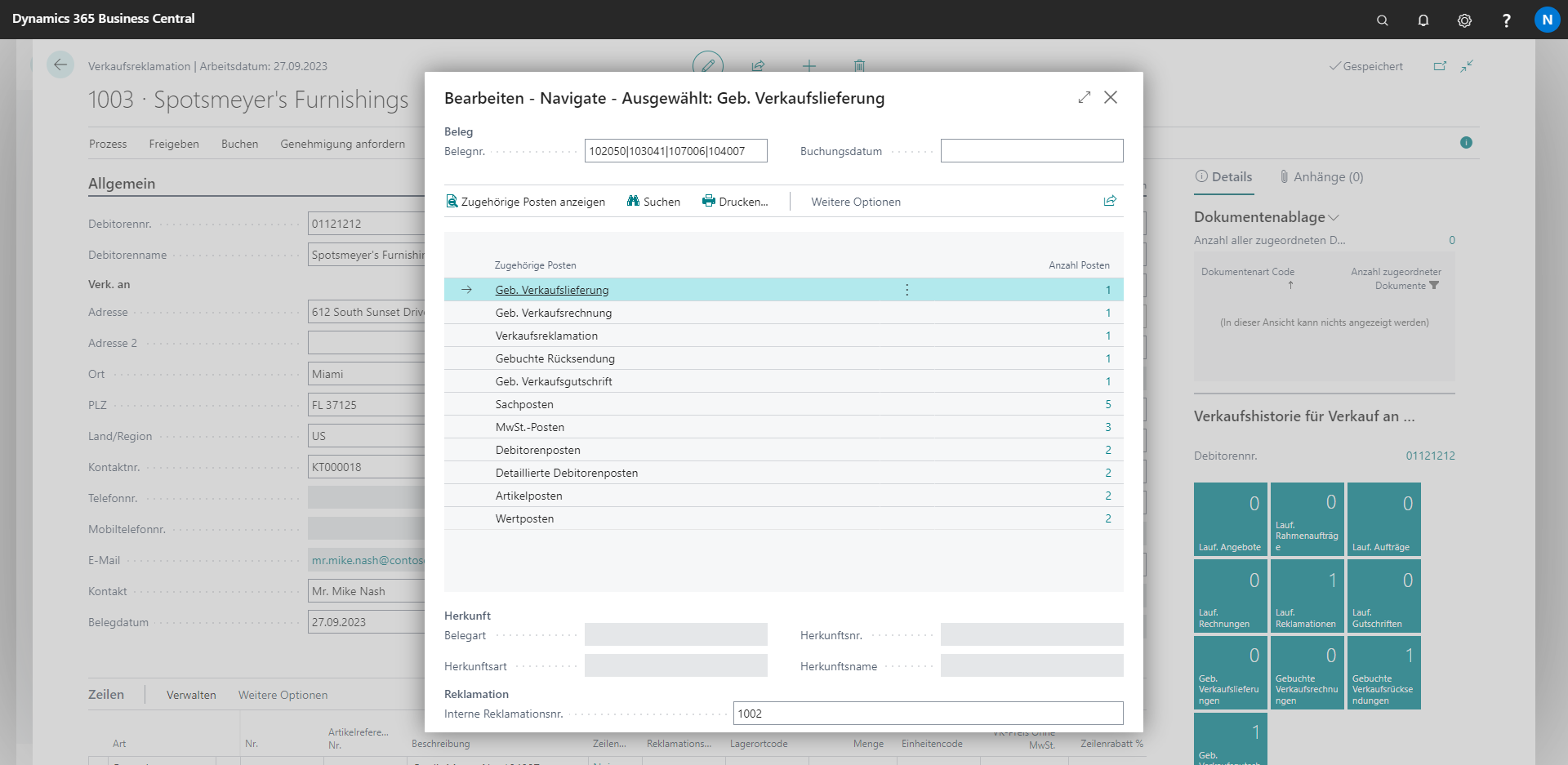Select the Geb. Verkaufsrechnung row

[x=784, y=313]
